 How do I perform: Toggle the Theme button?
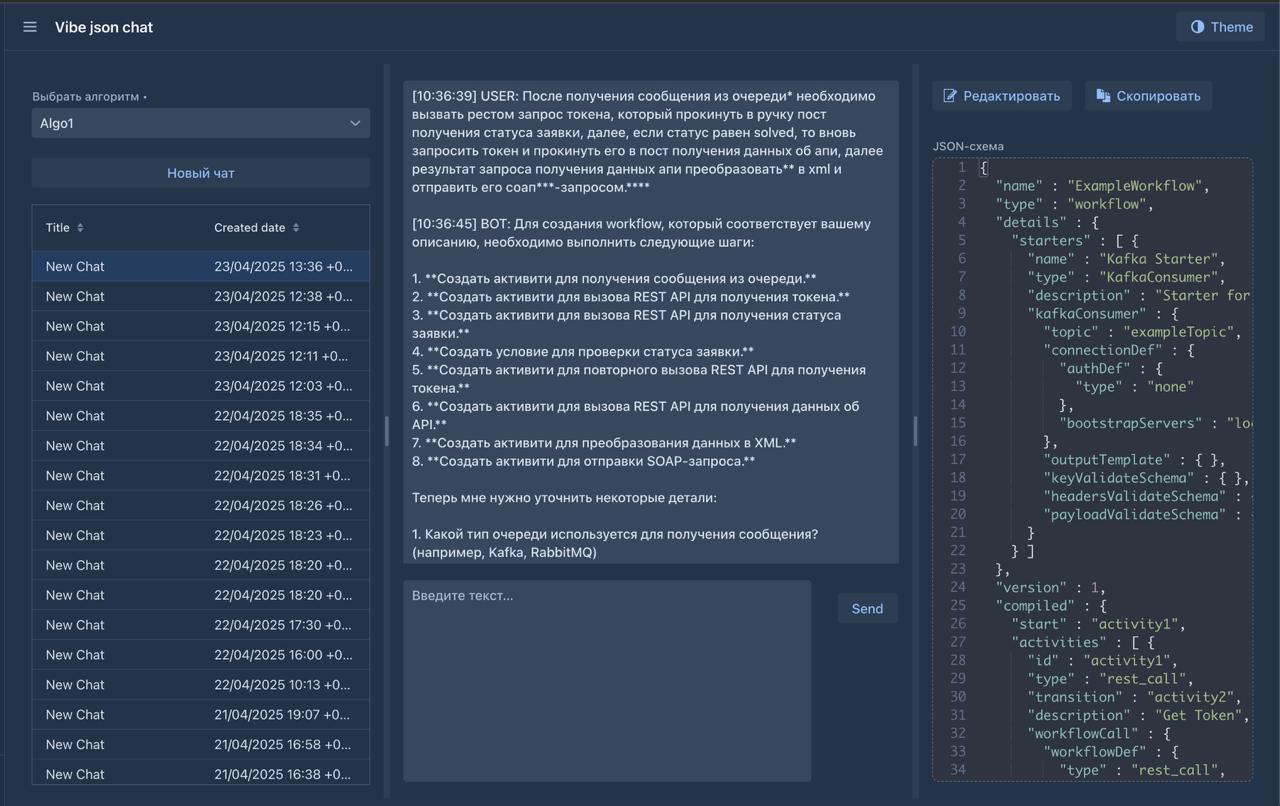(1221, 27)
